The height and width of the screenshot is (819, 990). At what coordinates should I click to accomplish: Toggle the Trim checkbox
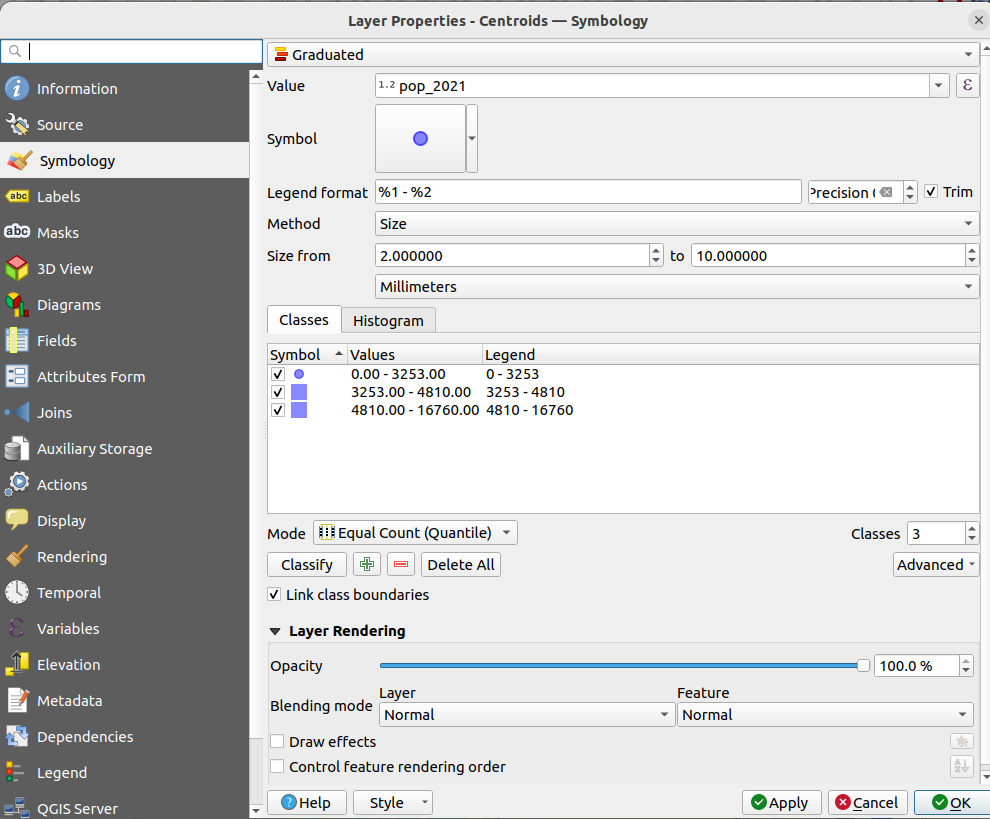tap(931, 191)
